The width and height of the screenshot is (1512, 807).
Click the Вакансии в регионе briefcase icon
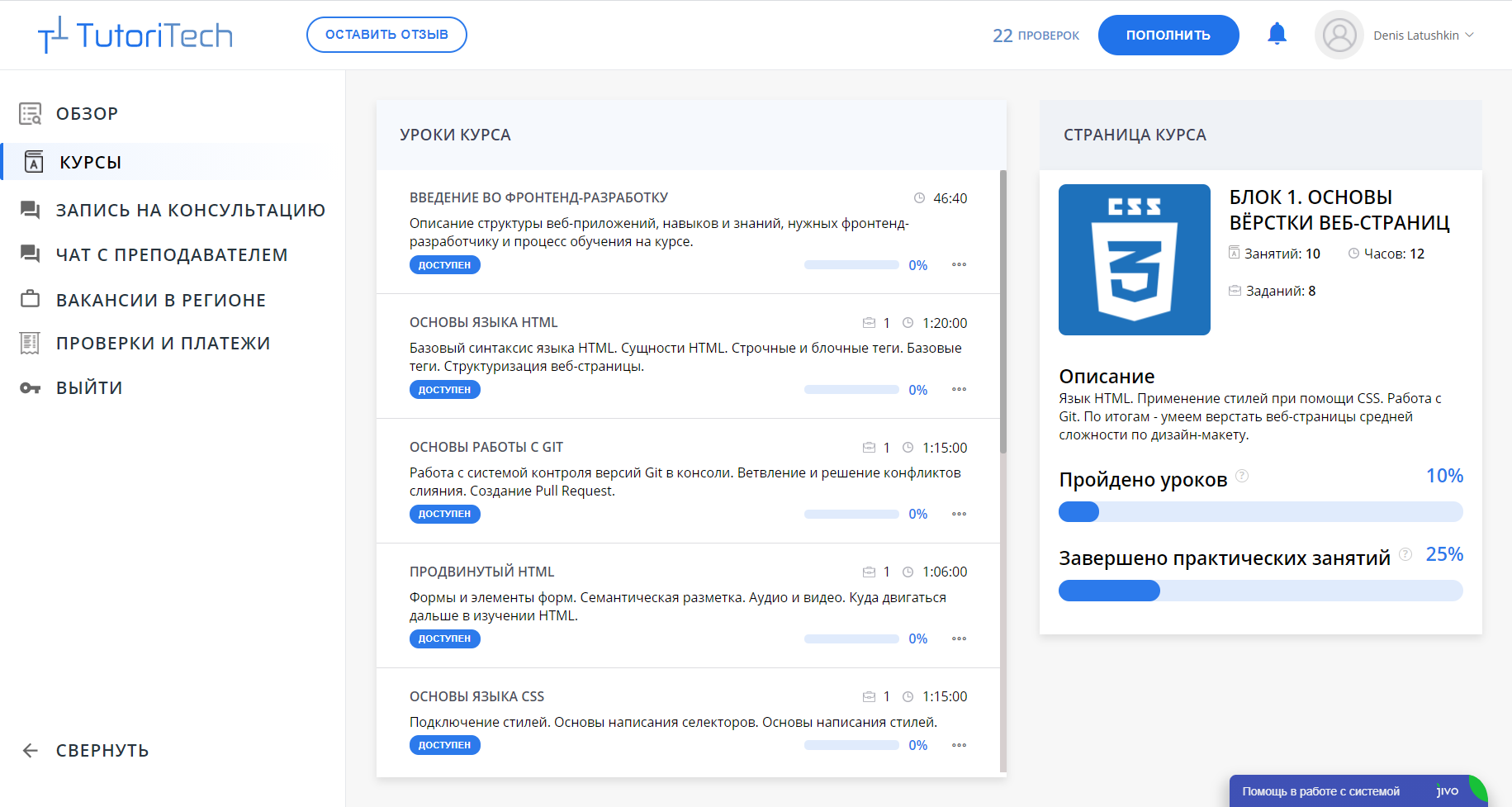tap(31, 299)
